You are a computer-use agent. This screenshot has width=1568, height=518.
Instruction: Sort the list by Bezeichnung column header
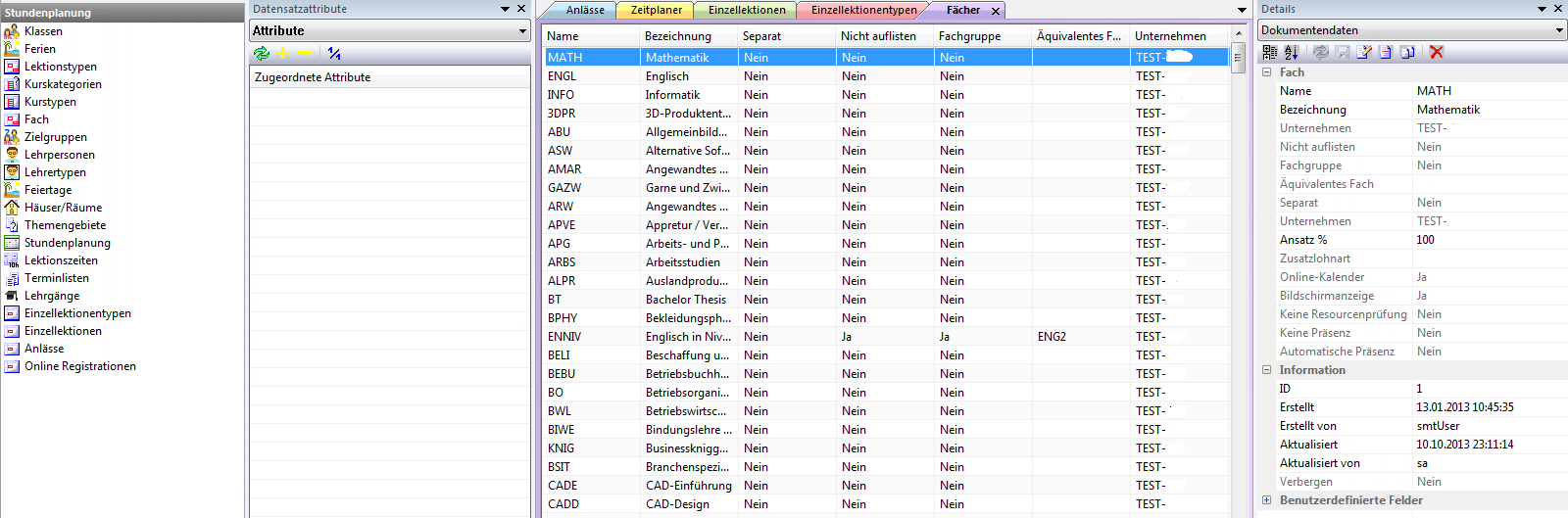(x=677, y=36)
